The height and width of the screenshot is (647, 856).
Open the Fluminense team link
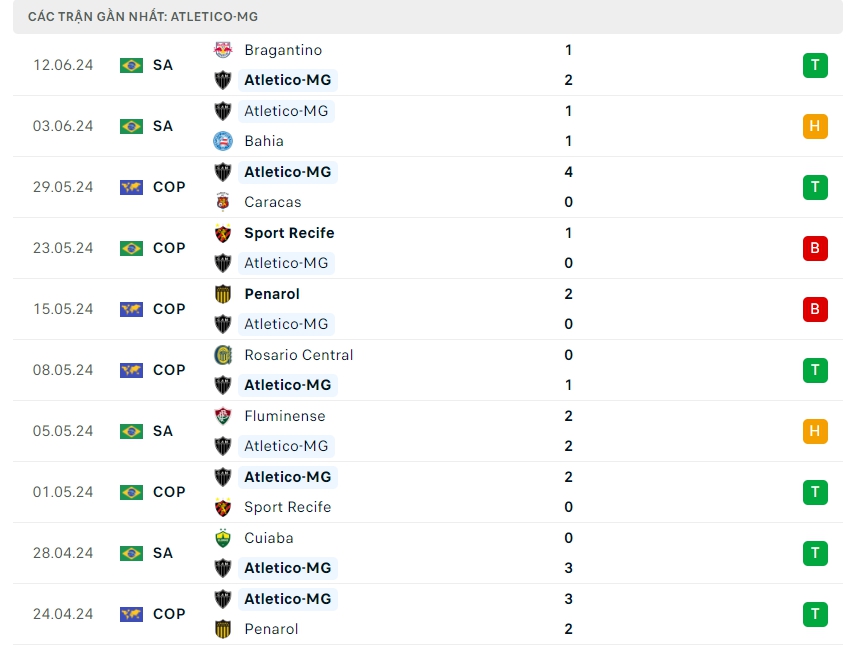click(284, 416)
